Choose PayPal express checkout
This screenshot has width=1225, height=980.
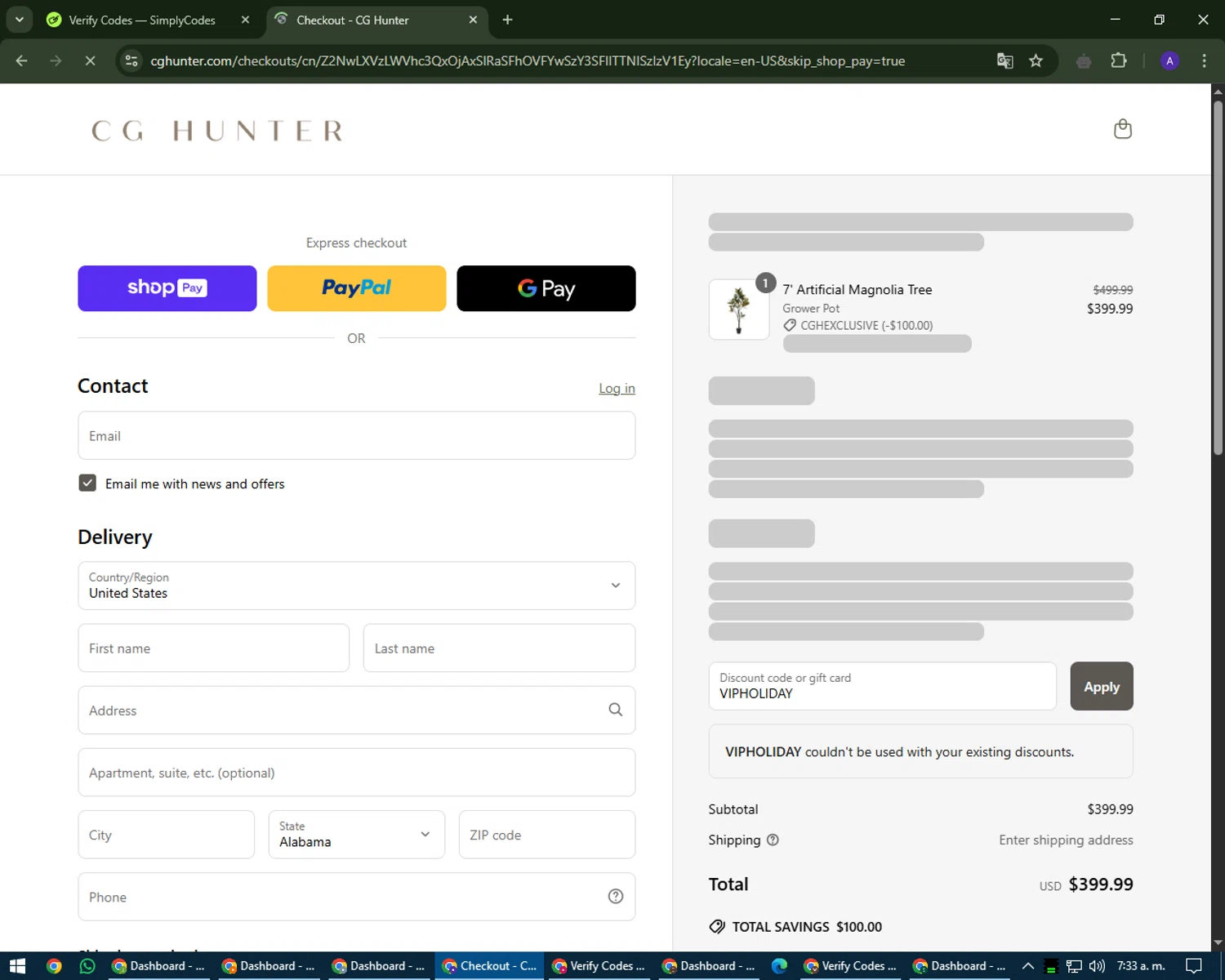pyautogui.click(x=356, y=288)
